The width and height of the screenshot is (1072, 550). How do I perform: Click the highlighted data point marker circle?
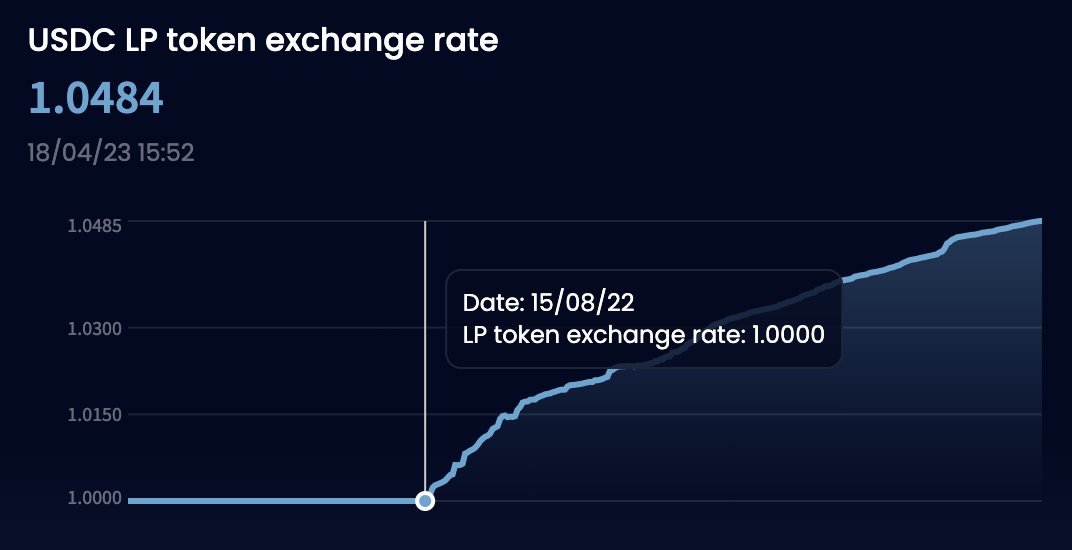[x=425, y=500]
